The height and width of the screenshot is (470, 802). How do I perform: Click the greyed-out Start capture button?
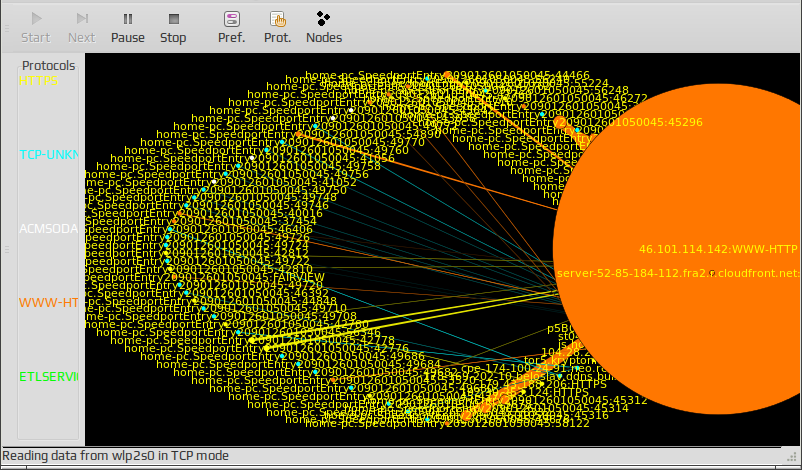(36, 28)
